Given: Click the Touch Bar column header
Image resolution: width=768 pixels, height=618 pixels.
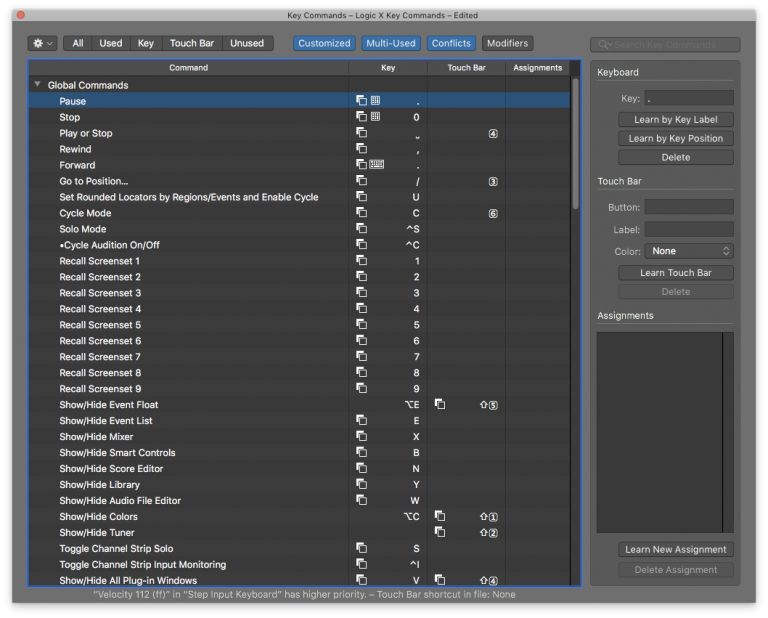Looking at the screenshot, I should point(466,68).
